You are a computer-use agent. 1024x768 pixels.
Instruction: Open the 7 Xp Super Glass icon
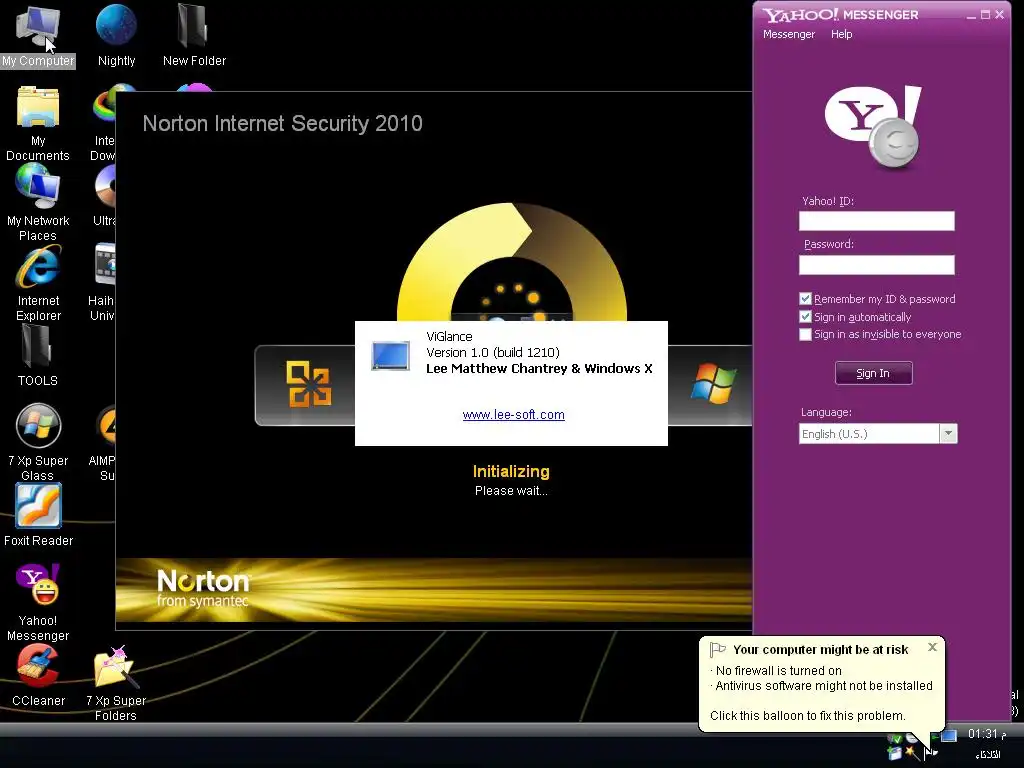pyautogui.click(x=38, y=443)
